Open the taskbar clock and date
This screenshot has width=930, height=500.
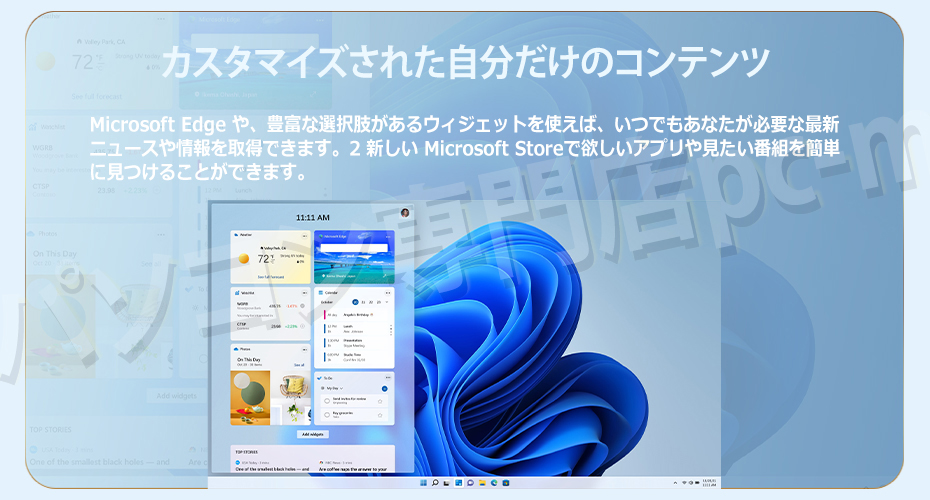(709, 483)
